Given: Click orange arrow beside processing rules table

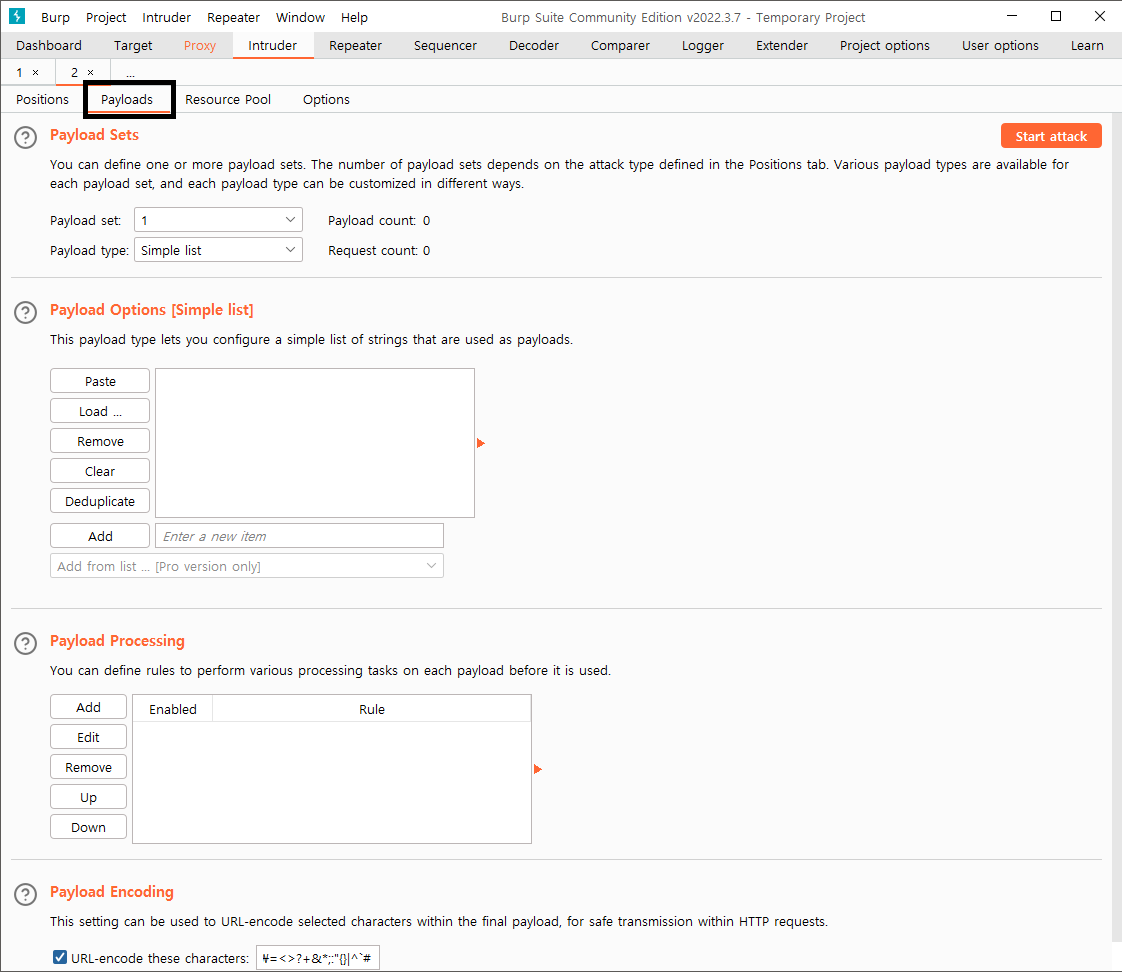Looking at the screenshot, I should point(538,769).
